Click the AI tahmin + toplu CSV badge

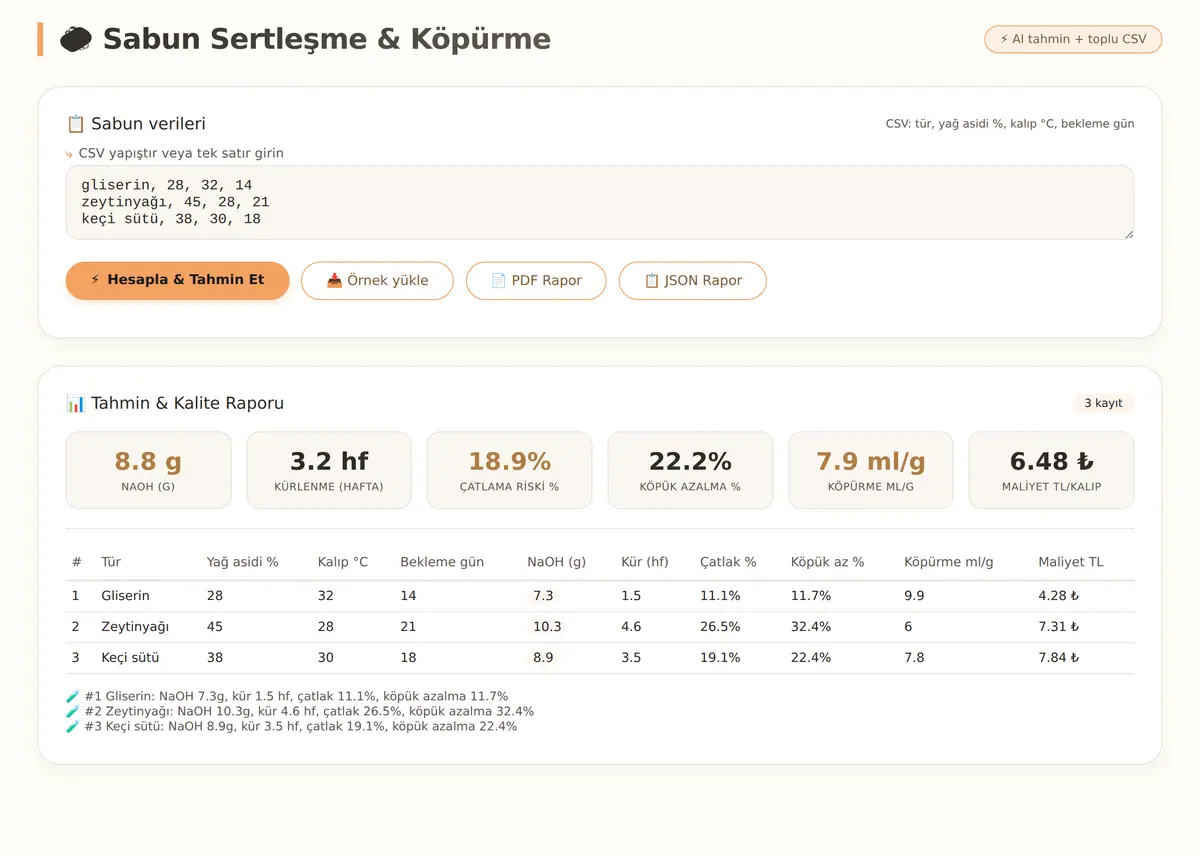(x=1073, y=39)
